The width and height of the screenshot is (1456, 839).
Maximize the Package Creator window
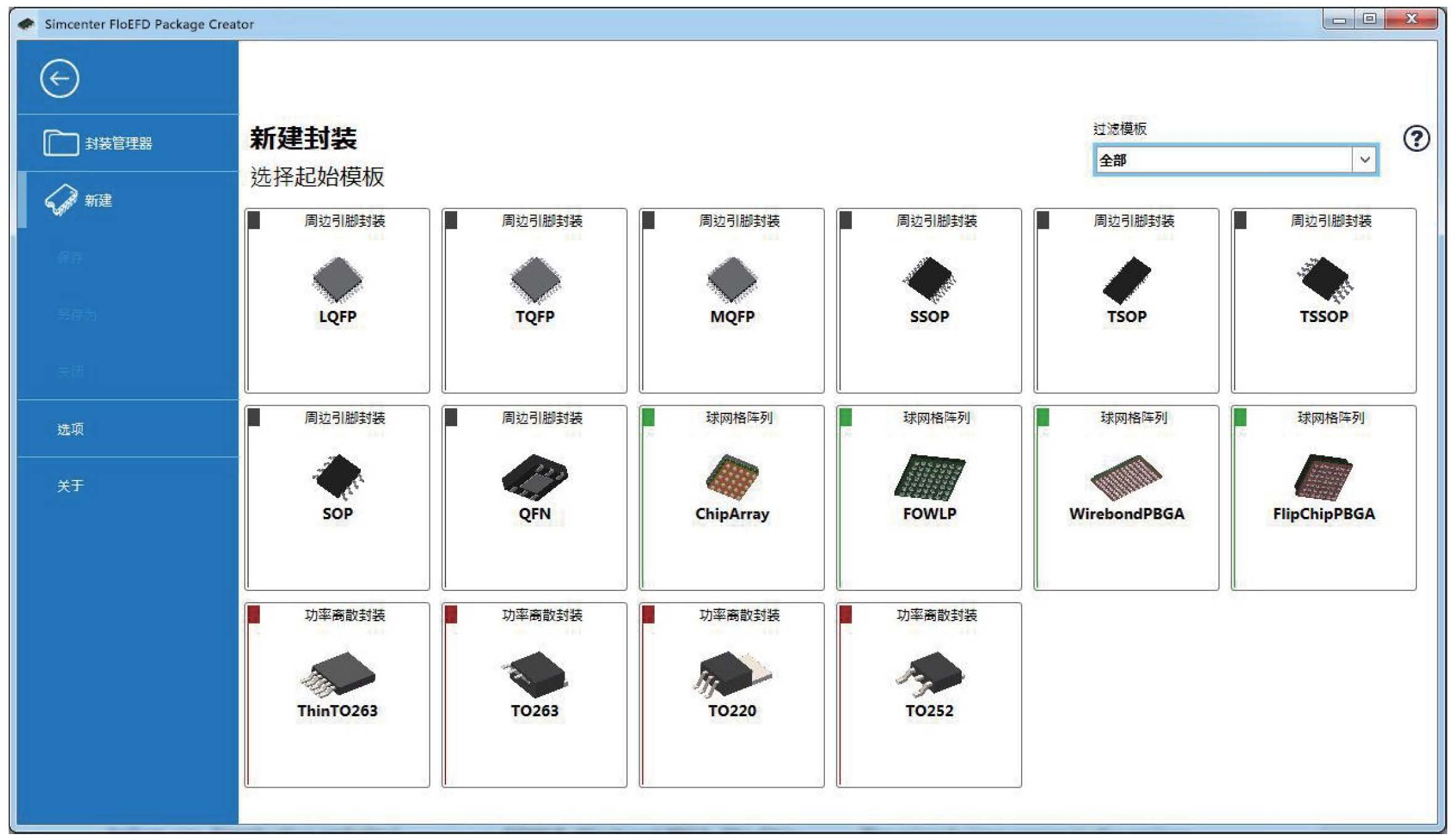click(x=1369, y=20)
